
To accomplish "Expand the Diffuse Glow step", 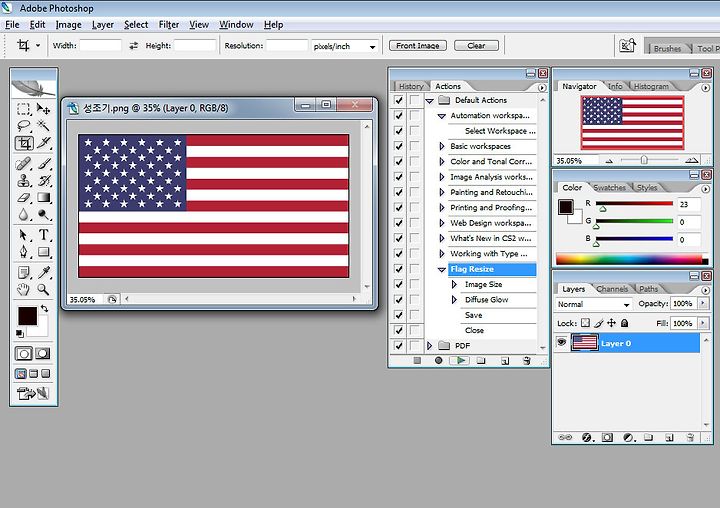I will pyautogui.click(x=454, y=299).
